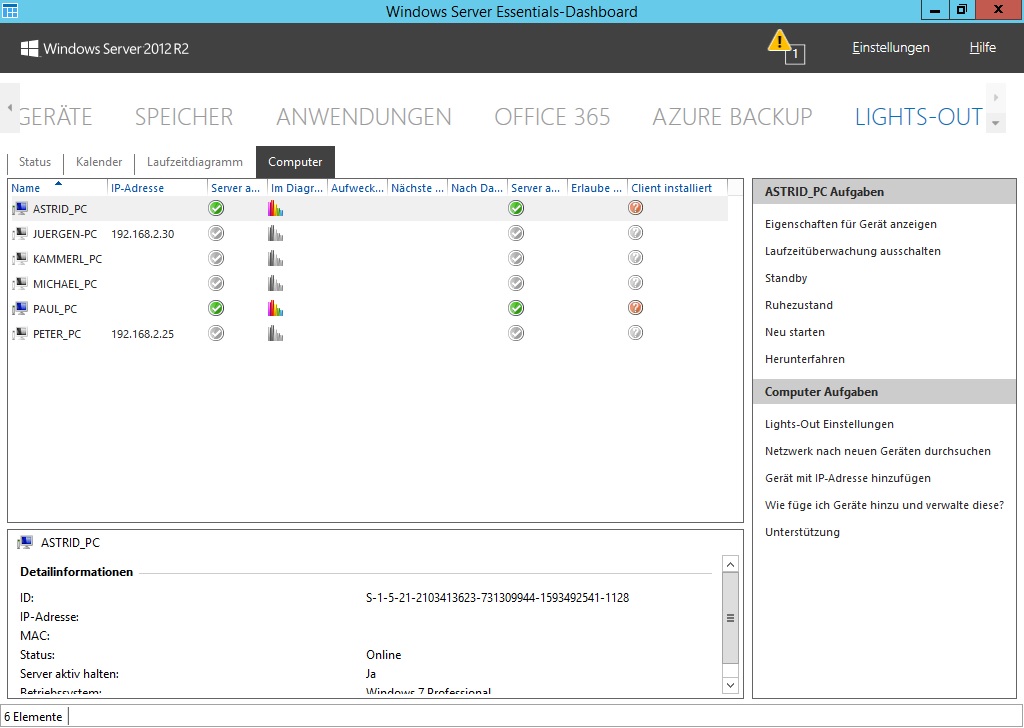Click KAMMERL_PC gray server active icon
Screen dimensions: 1024x728
tap(216, 258)
